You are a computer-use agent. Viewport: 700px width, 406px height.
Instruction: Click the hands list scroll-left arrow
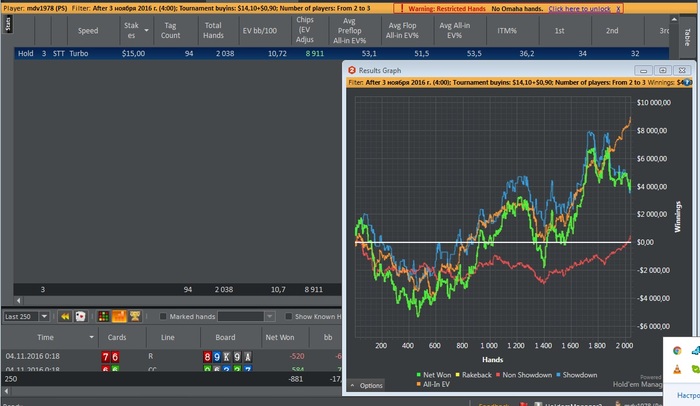click(x=6, y=391)
